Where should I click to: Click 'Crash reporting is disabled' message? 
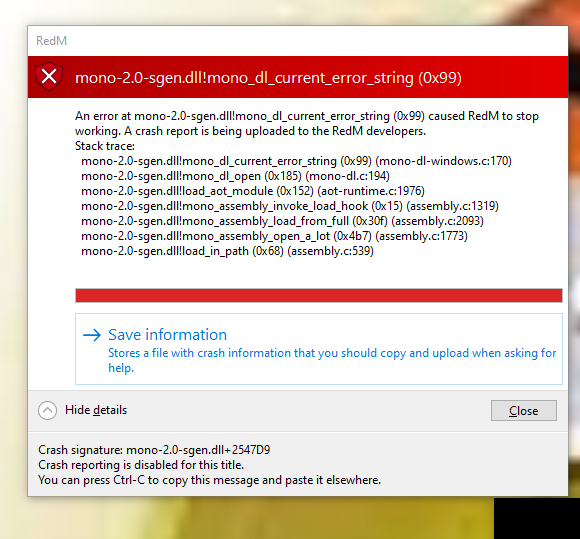(x=141, y=465)
